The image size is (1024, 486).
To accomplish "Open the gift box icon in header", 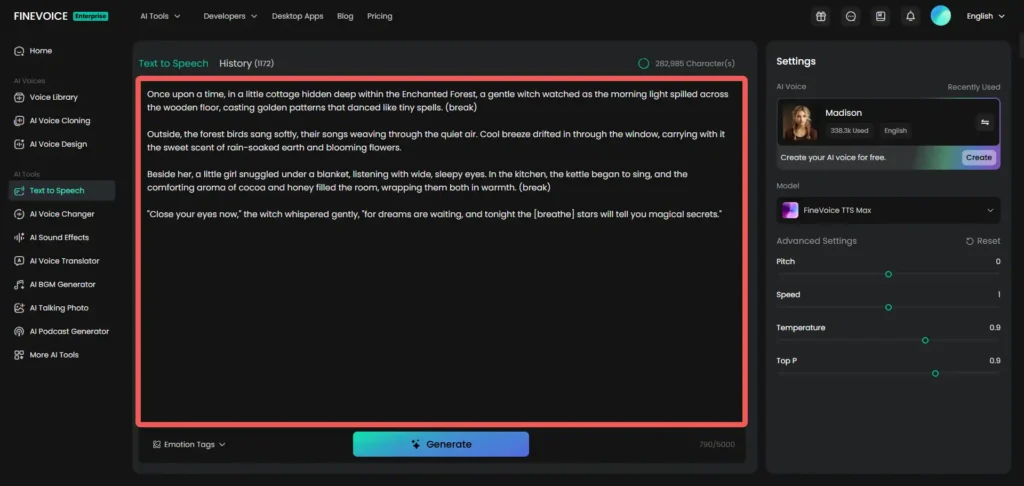I will [x=821, y=16].
